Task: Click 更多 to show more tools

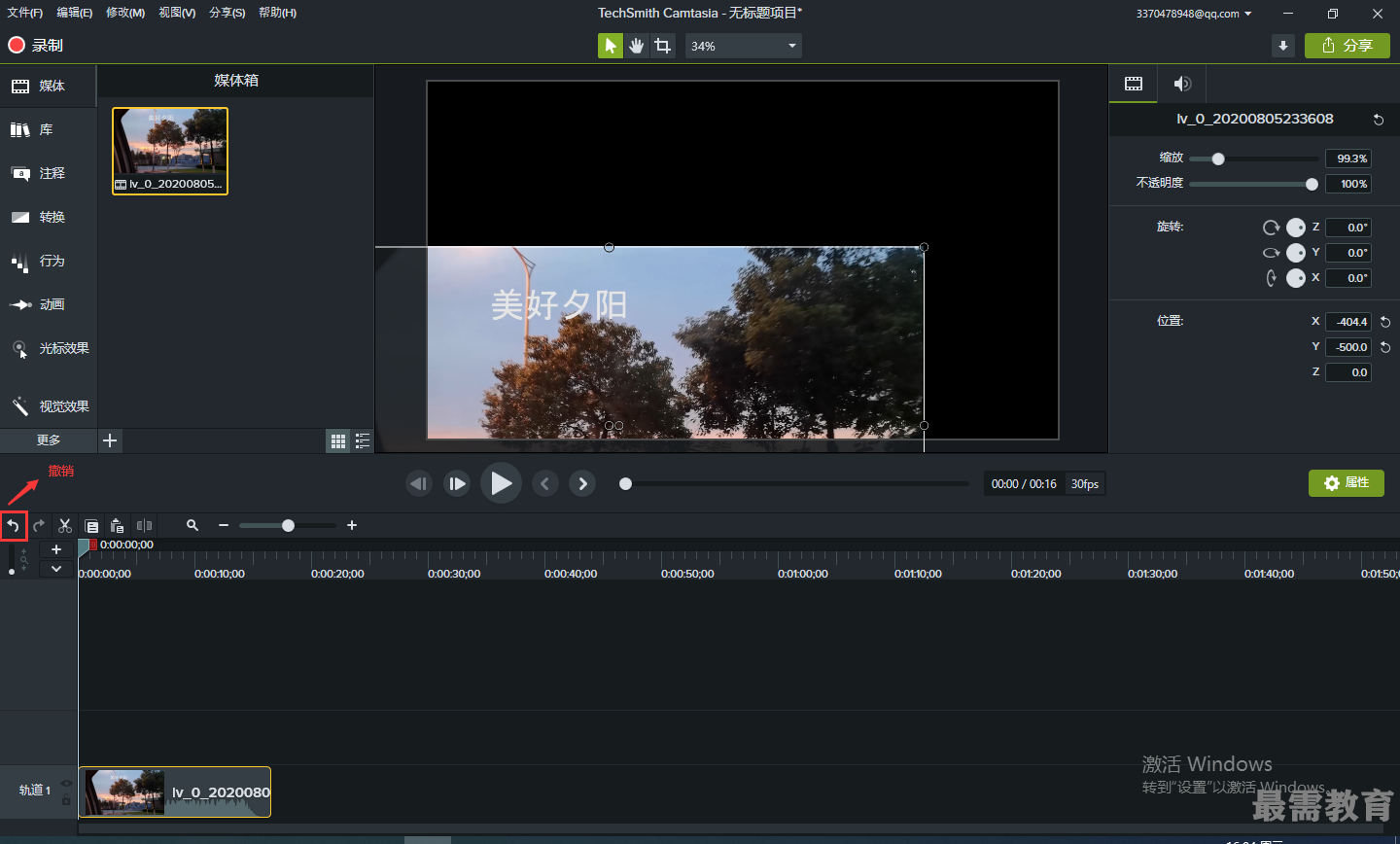Action: [49, 440]
